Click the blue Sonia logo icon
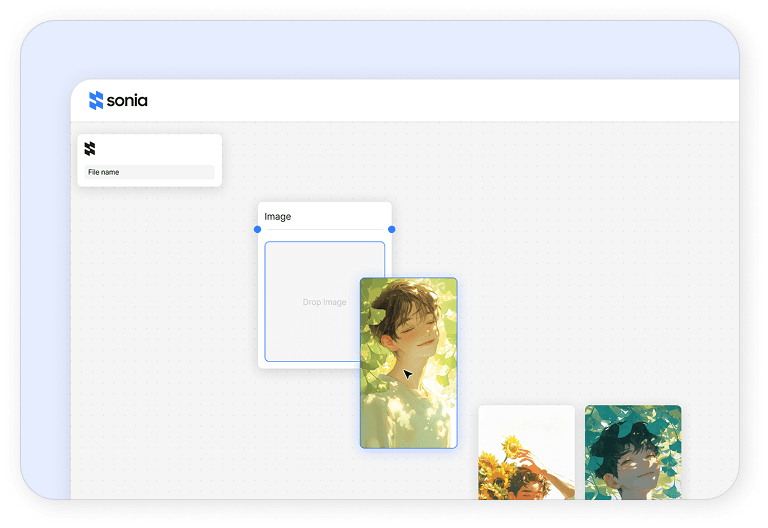Image resolution: width=768 pixels, height=528 pixels. (x=96, y=100)
